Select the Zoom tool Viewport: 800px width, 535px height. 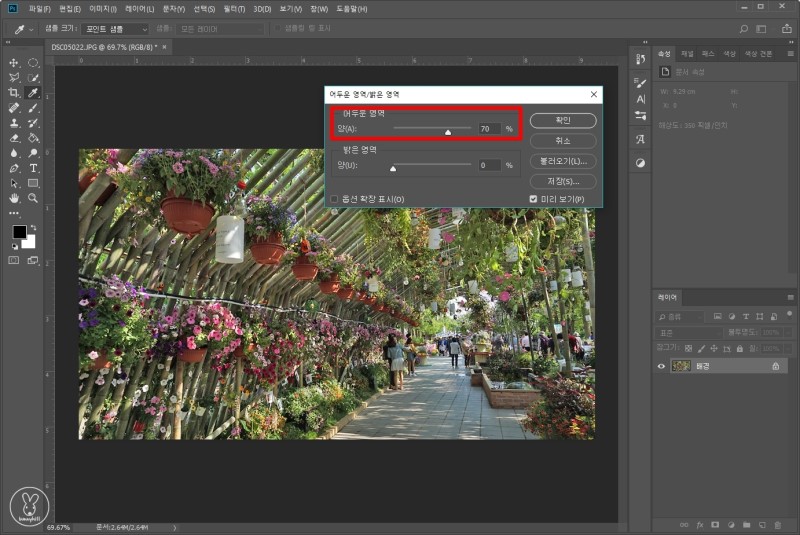click(x=33, y=198)
